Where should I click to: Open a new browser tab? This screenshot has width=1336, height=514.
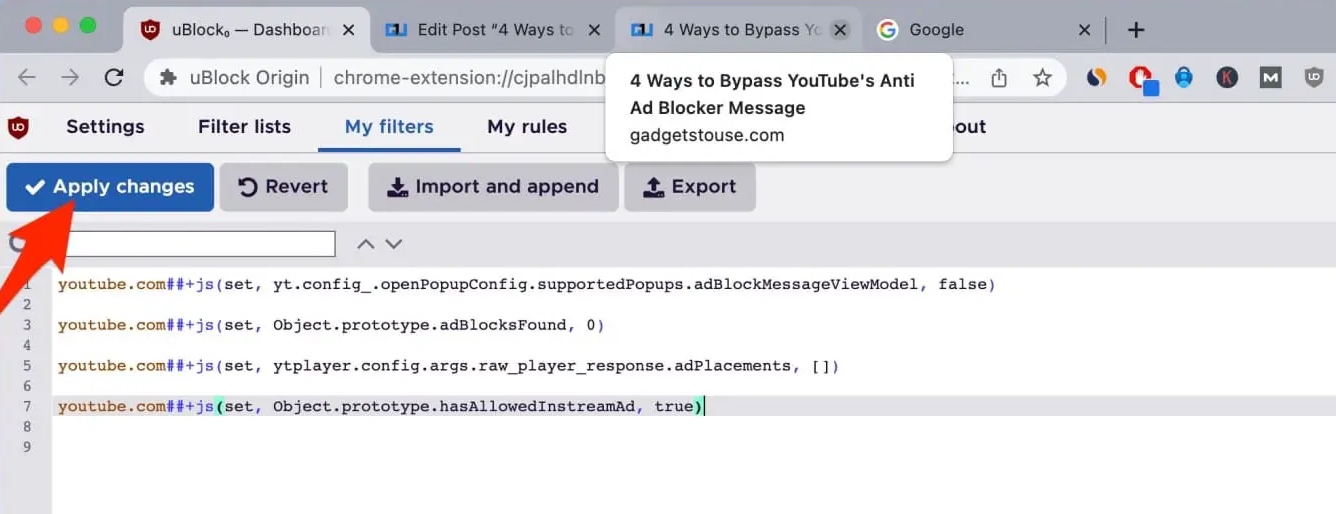1135,30
